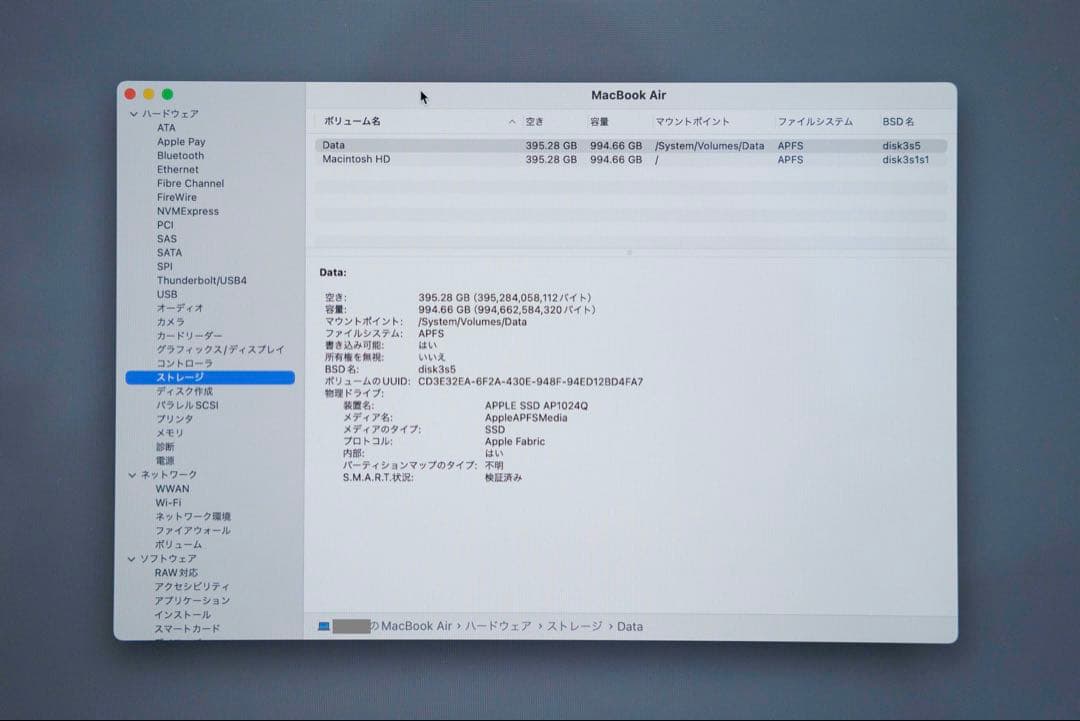Sort by BSD名 column header
The image size is (1080, 721).
(x=898, y=122)
